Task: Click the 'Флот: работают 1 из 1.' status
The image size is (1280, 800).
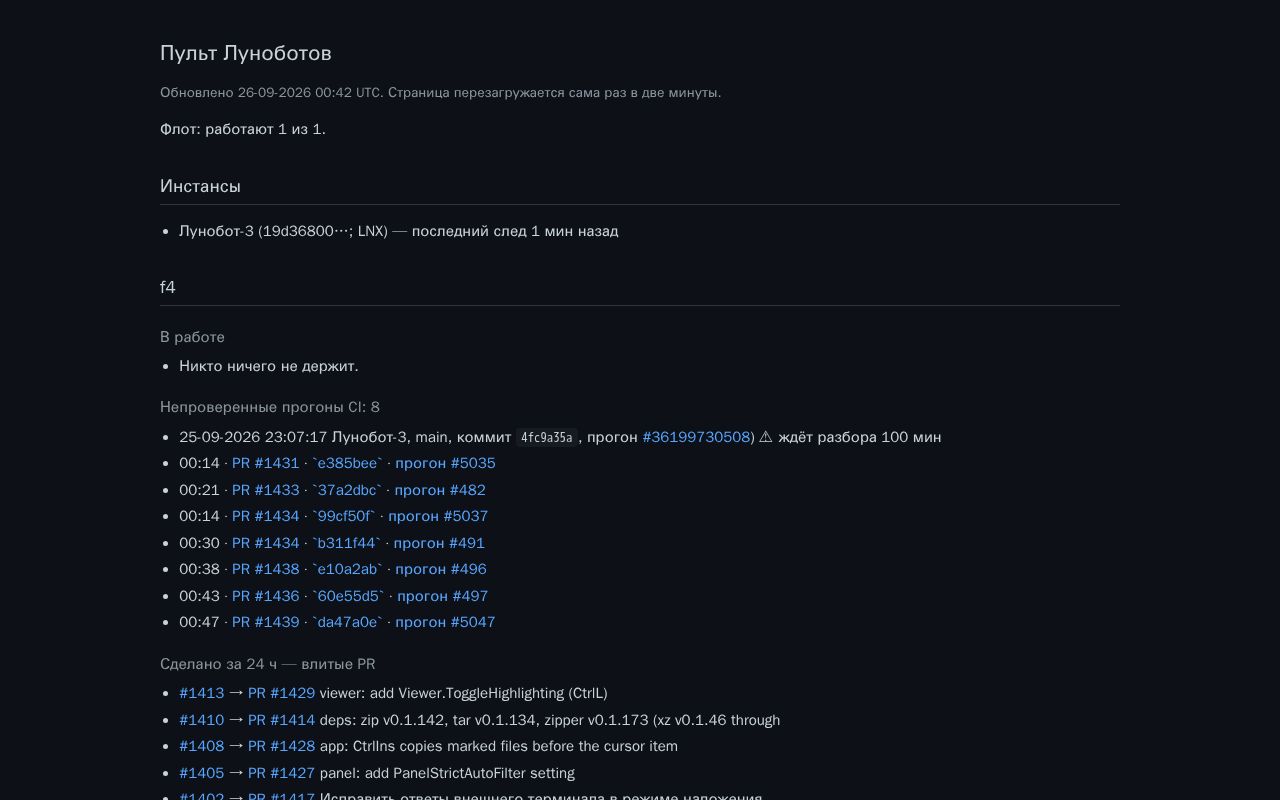Action: tap(243, 129)
